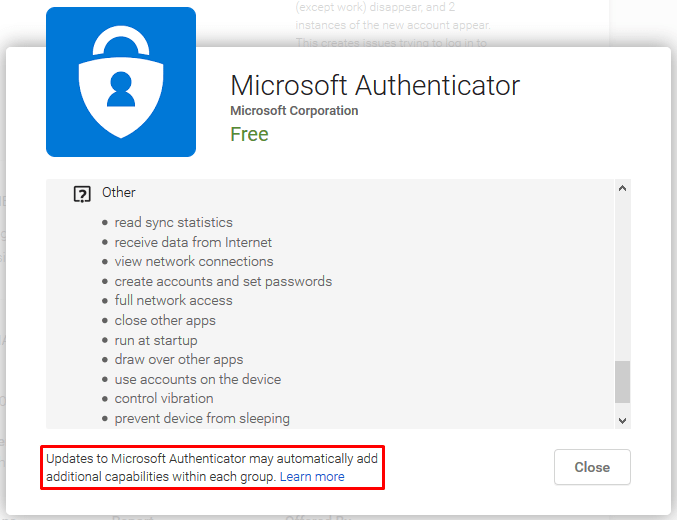Image resolution: width=677 pixels, height=520 pixels.
Task: Click the 'Other' permission group heading
Action: [118, 192]
